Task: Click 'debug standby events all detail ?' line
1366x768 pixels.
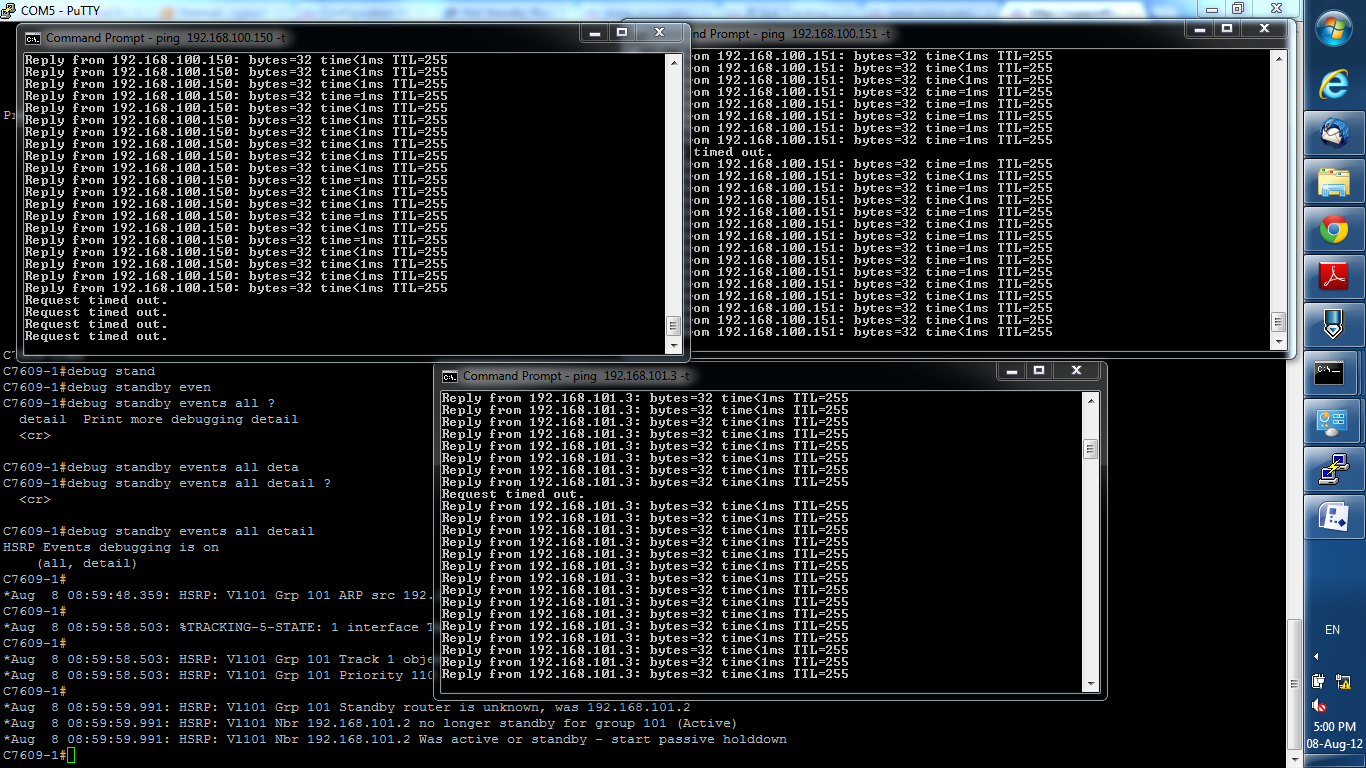Action: coord(167,483)
